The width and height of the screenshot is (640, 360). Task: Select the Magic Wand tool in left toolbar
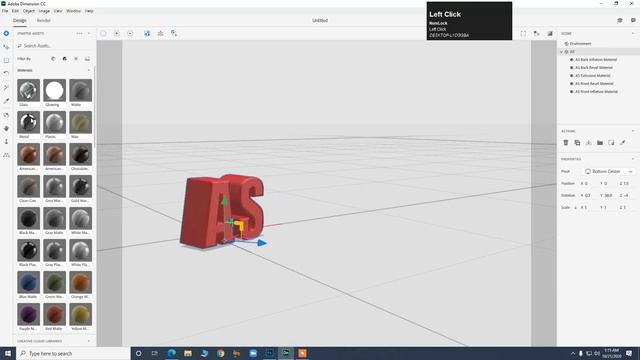click(x=6, y=87)
